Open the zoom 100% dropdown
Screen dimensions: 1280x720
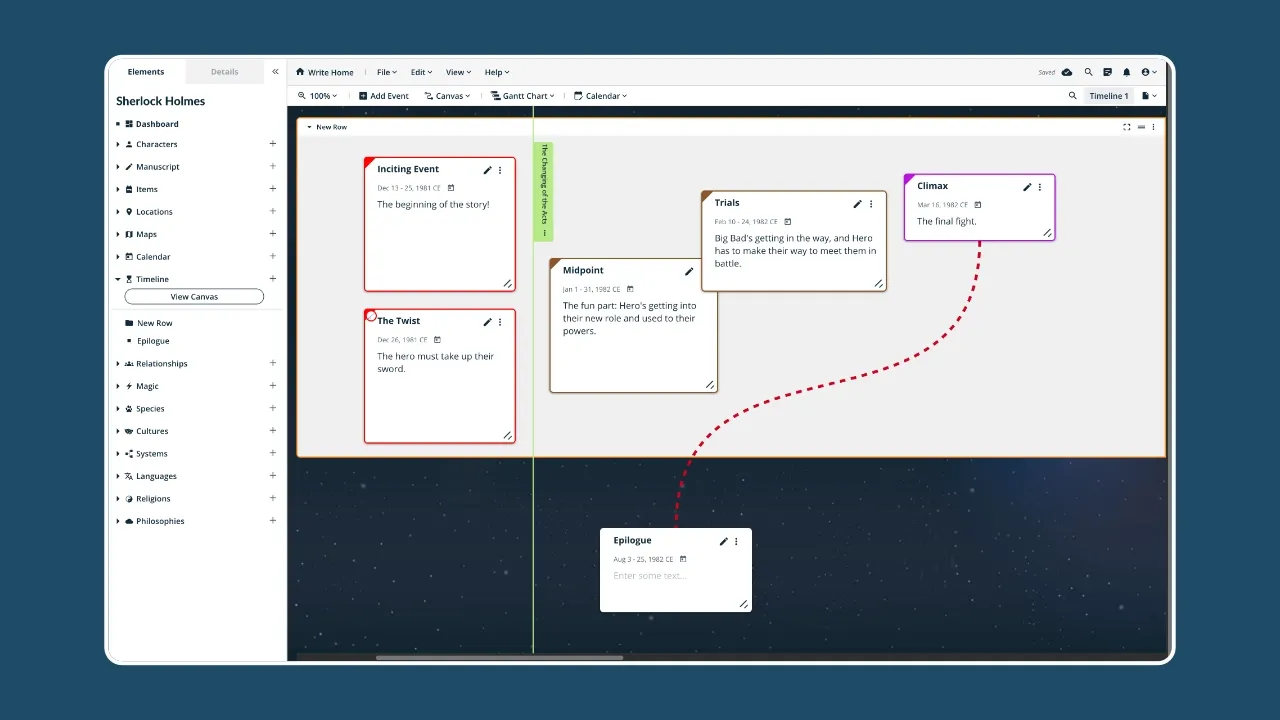click(317, 95)
